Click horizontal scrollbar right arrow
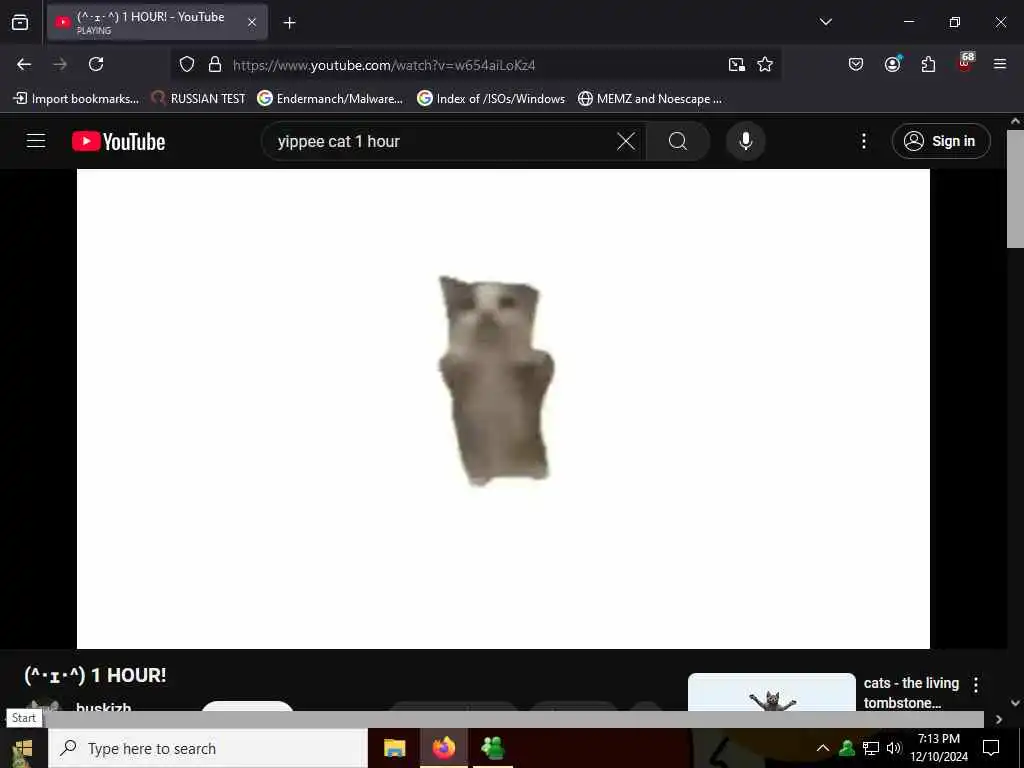1024x768 pixels. [x=999, y=719]
